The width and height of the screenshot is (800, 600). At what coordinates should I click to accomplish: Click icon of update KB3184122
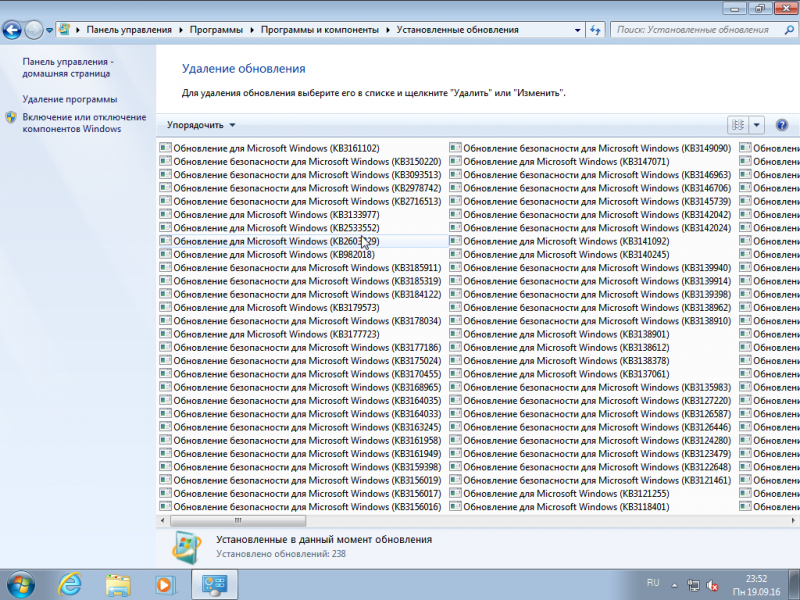pos(165,294)
